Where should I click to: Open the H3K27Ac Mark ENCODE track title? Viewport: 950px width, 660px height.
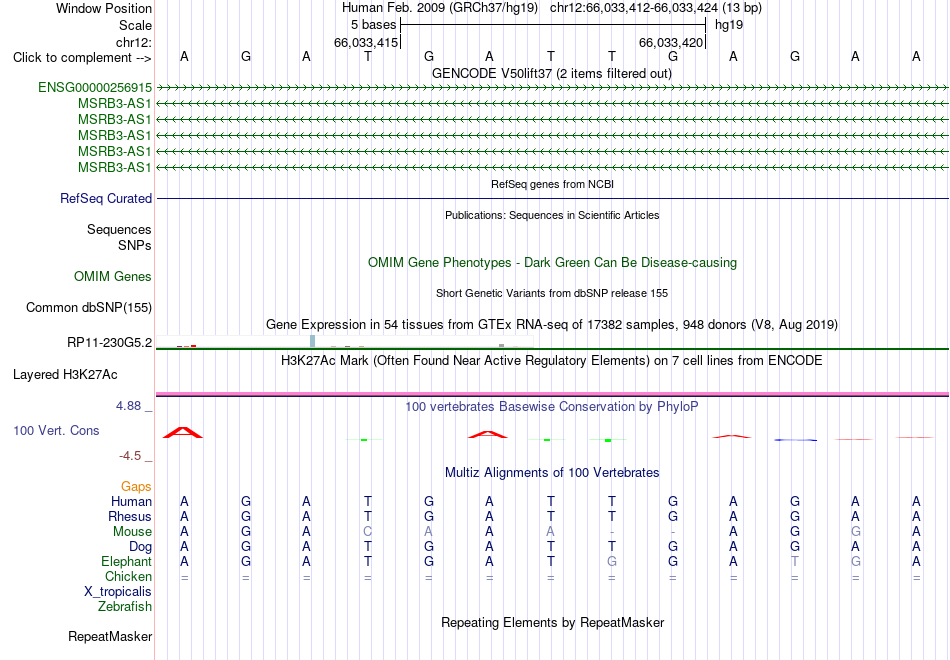pyautogui.click(x=552, y=361)
